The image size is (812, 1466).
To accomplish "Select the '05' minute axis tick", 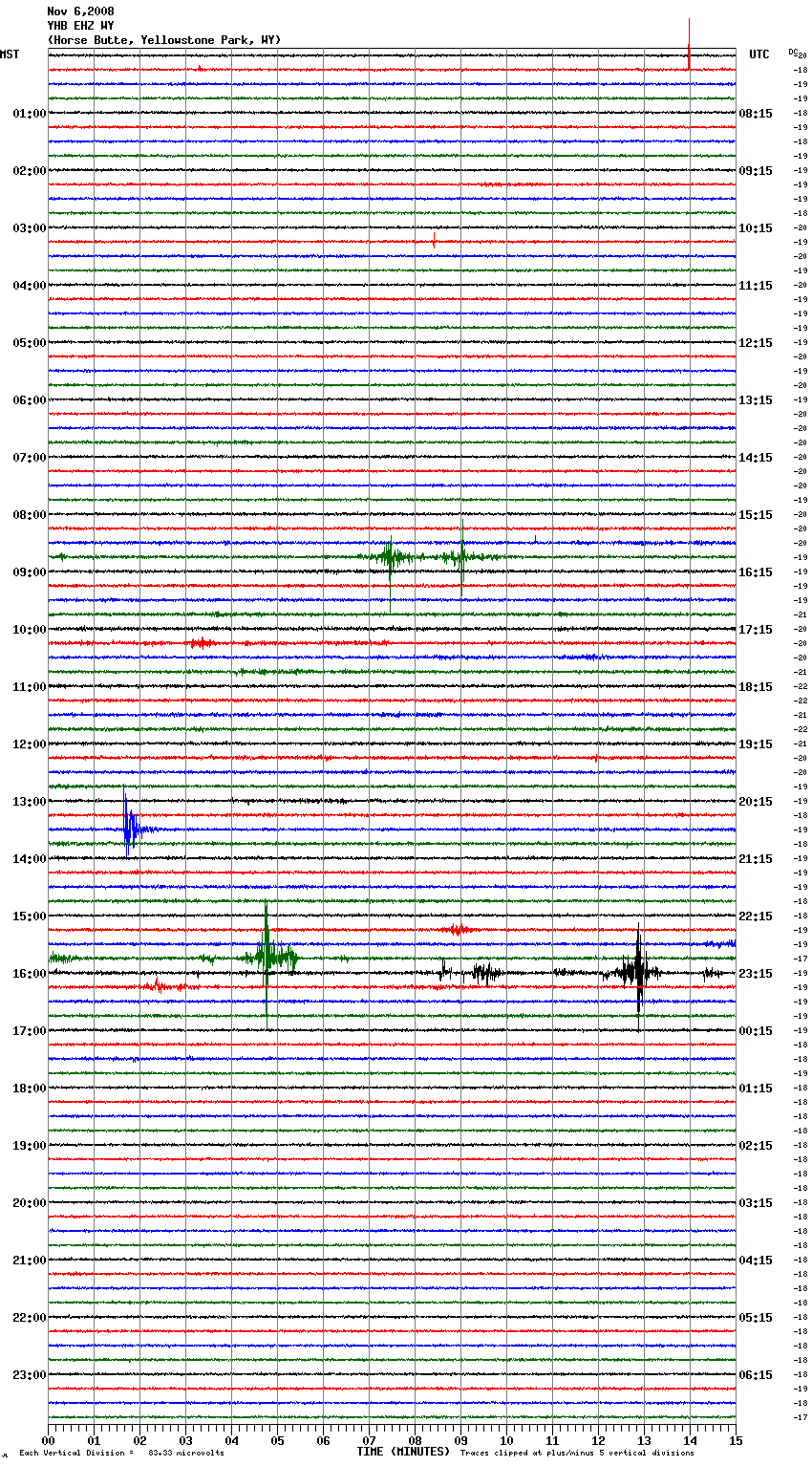I will pyautogui.click(x=278, y=1440).
